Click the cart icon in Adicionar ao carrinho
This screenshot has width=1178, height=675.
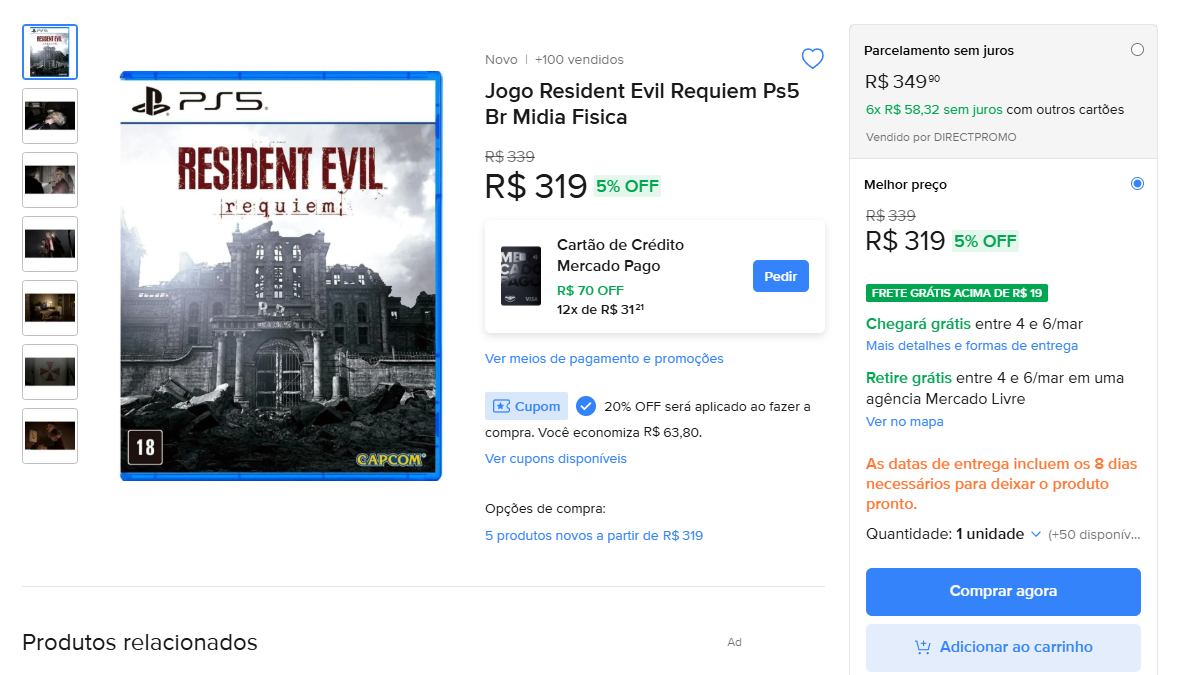923,647
